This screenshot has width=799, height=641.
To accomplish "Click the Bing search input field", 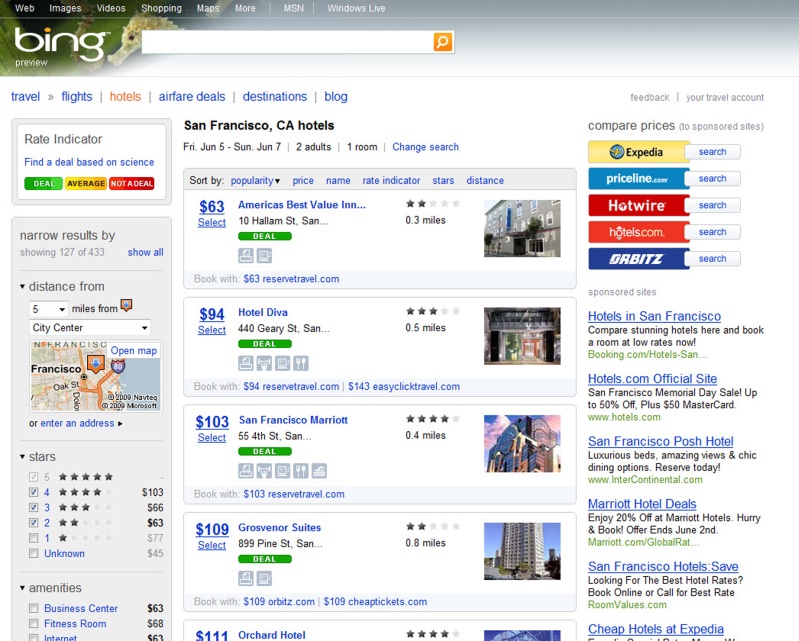I will pyautogui.click(x=287, y=42).
